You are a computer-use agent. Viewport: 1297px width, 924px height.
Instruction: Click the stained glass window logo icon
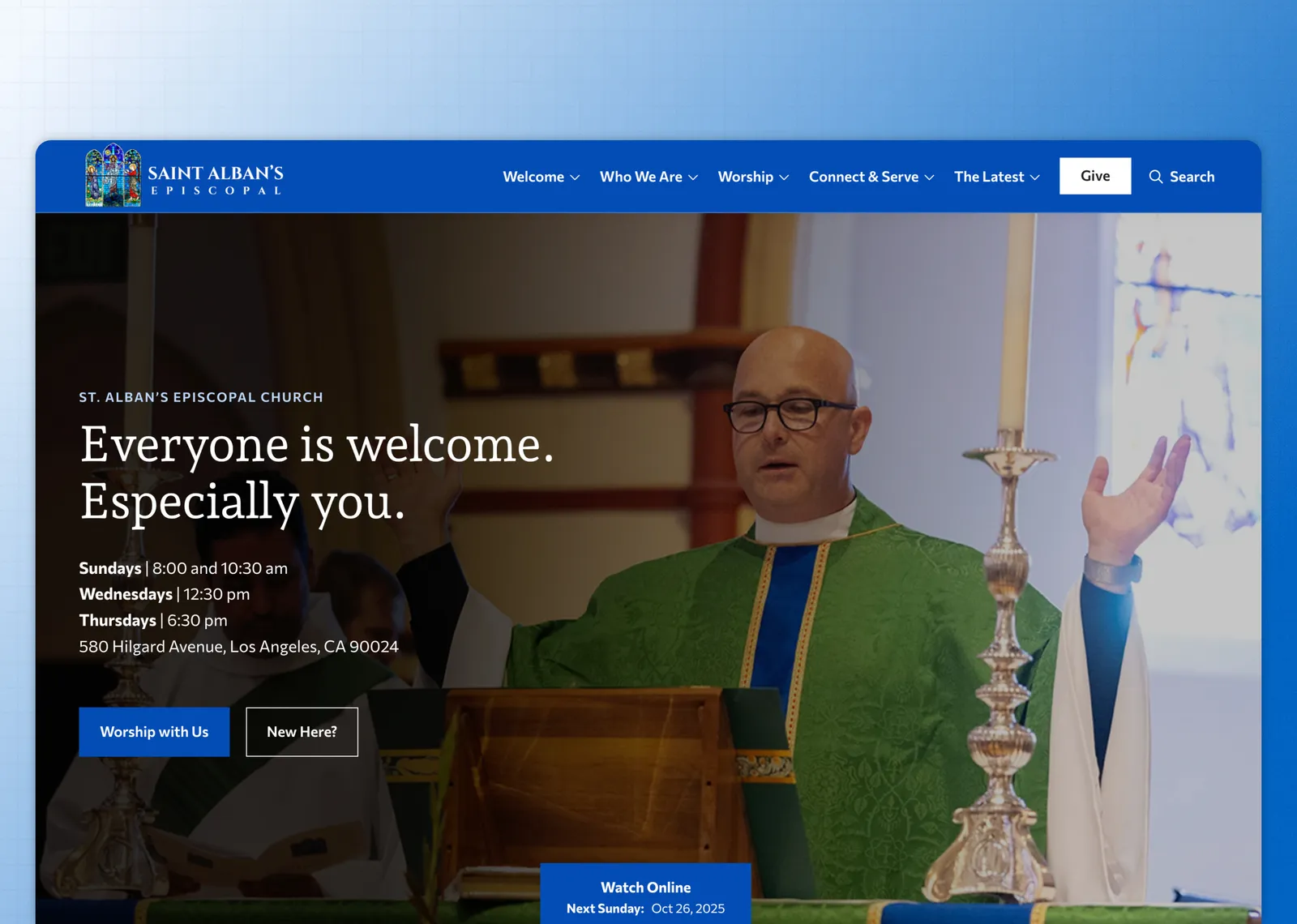[113, 176]
